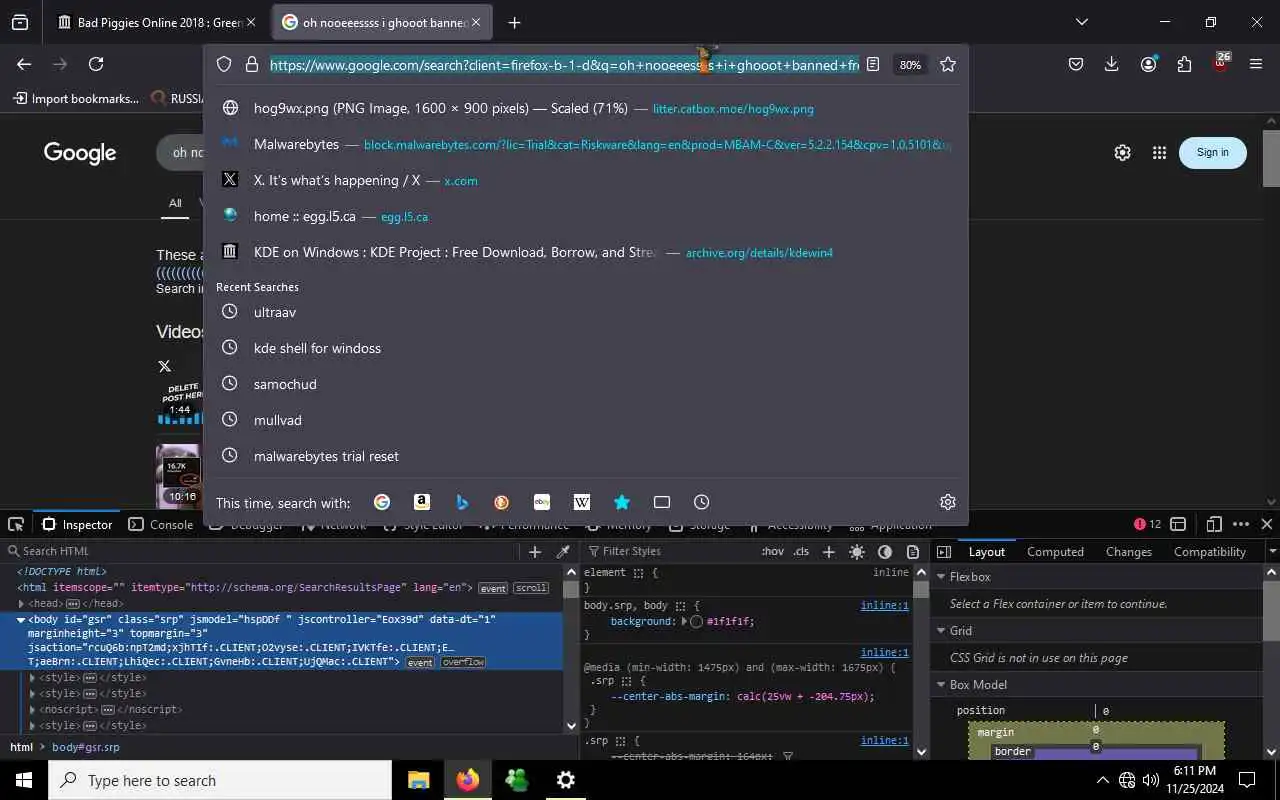This screenshot has height=800, width=1280.
Task: Open Firefox application hamburger menu
Action: click(1256, 64)
